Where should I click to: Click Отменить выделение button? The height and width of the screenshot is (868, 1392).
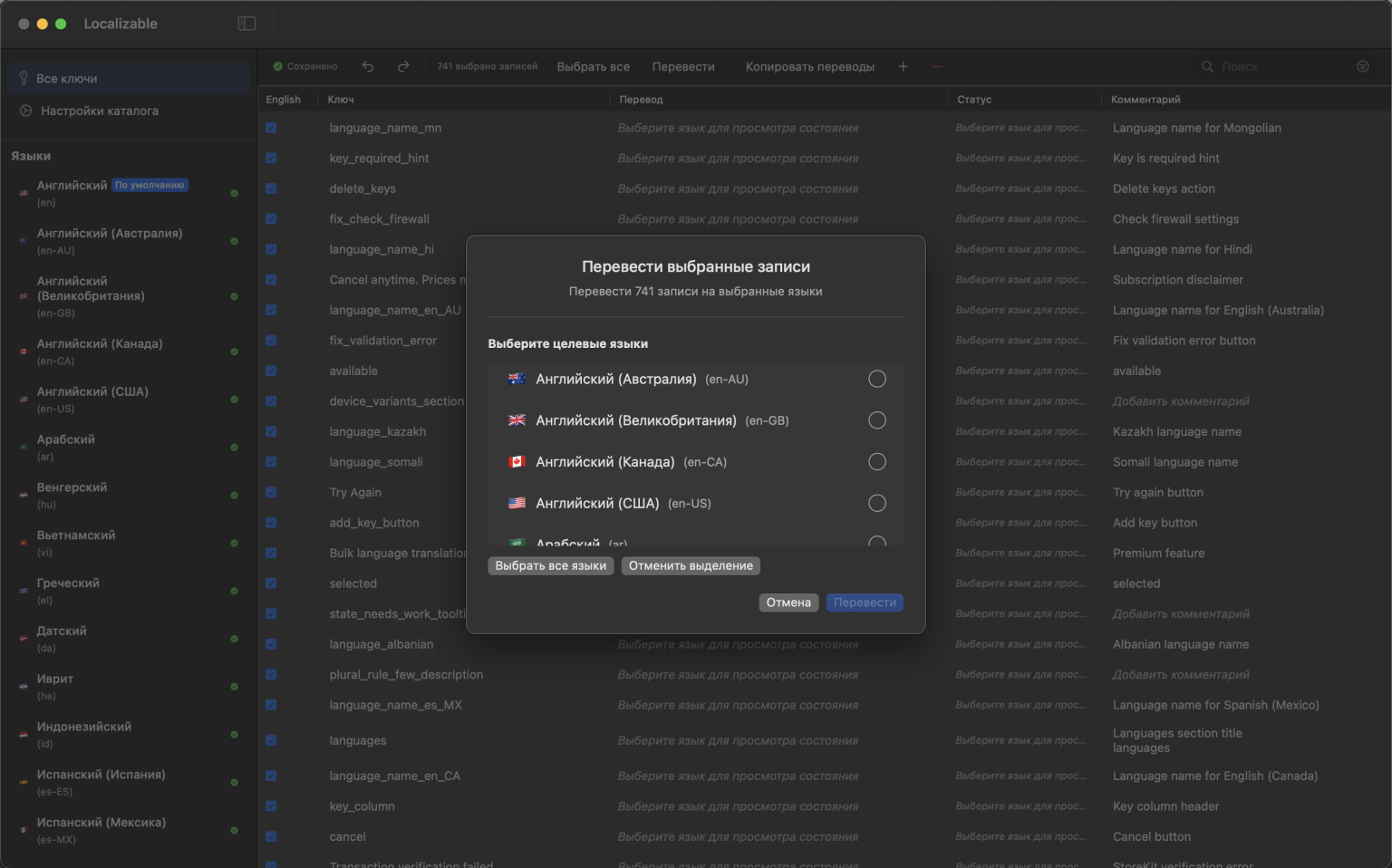tap(691, 565)
